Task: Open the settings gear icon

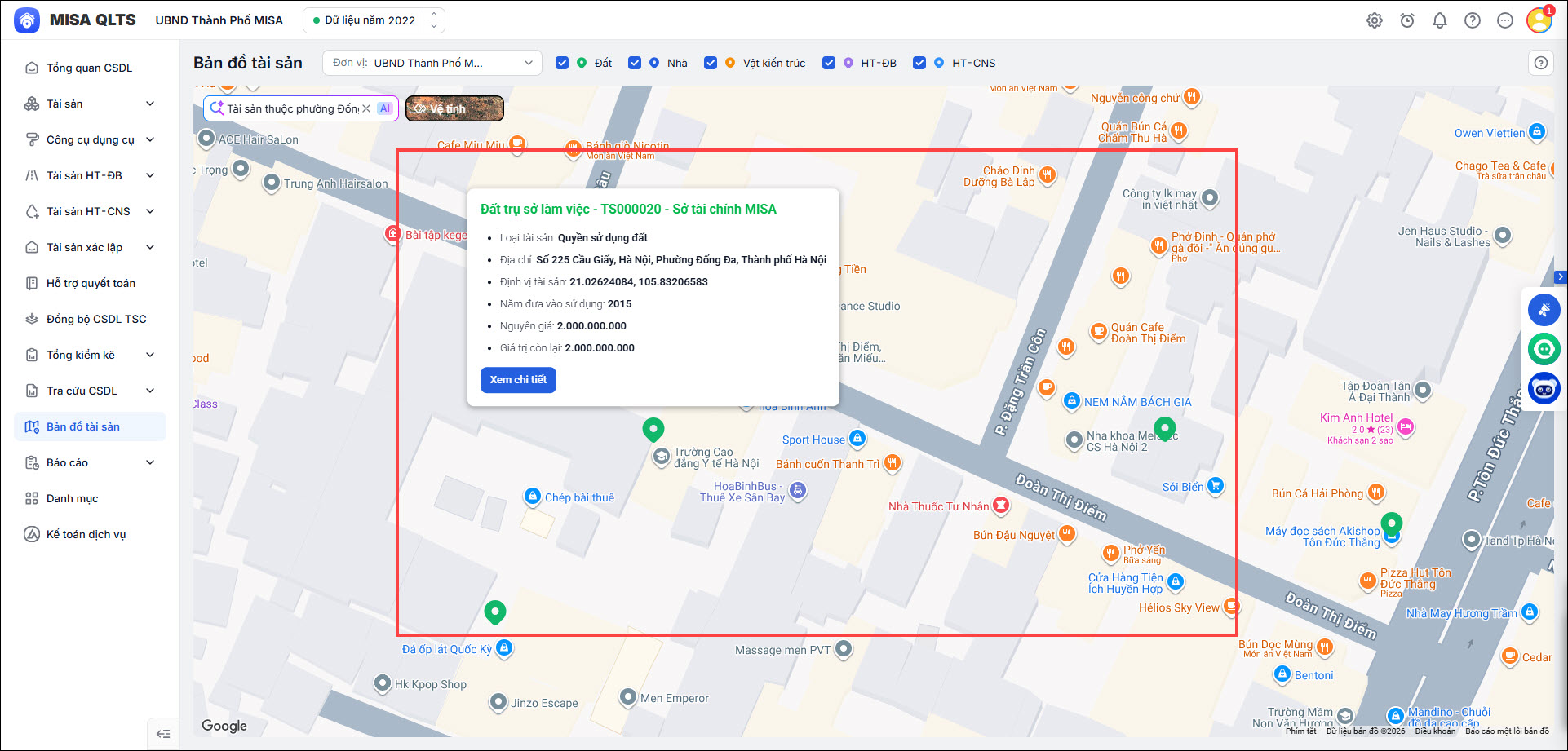Action: [1375, 20]
